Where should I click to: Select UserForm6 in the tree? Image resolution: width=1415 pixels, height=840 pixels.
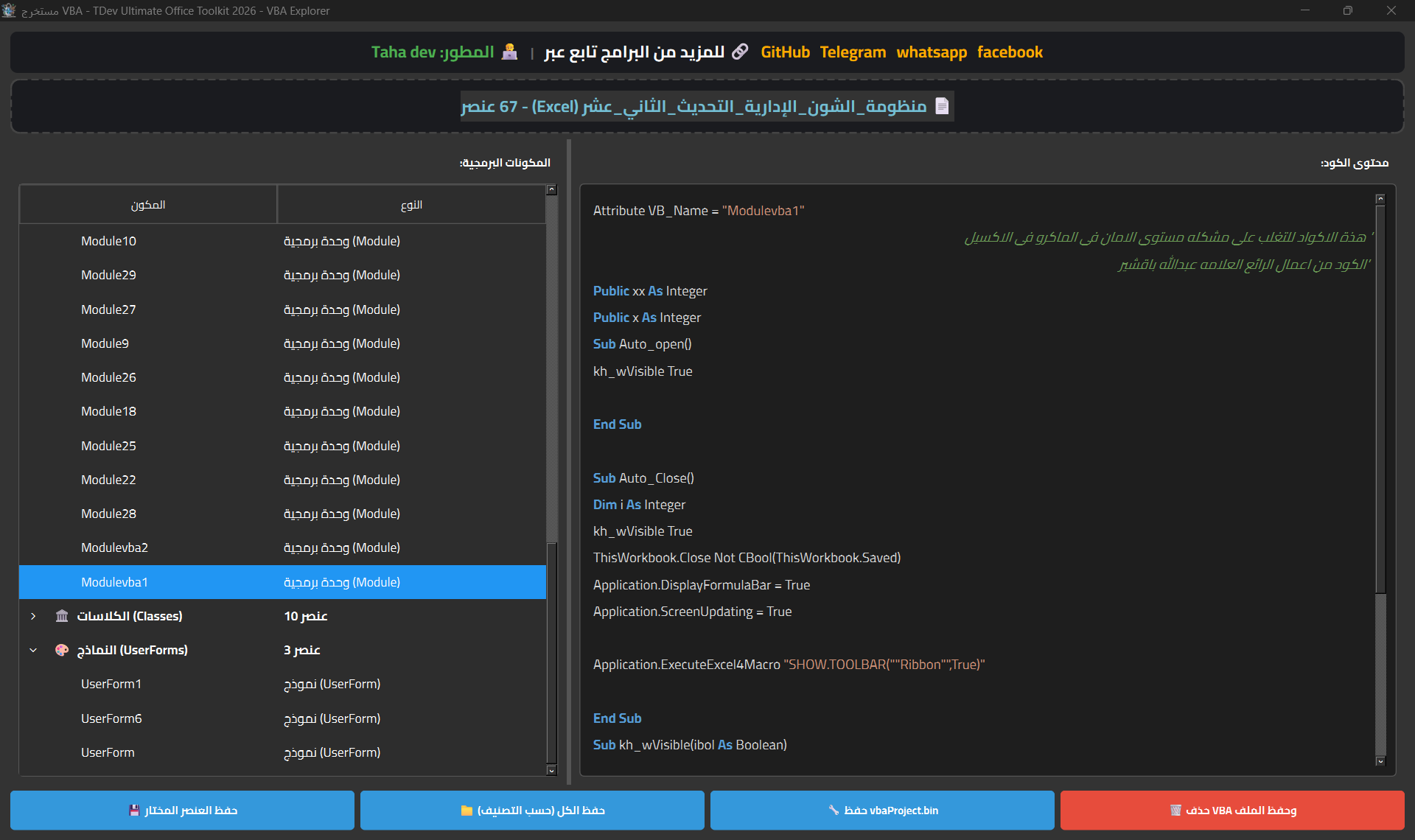point(111,718)
